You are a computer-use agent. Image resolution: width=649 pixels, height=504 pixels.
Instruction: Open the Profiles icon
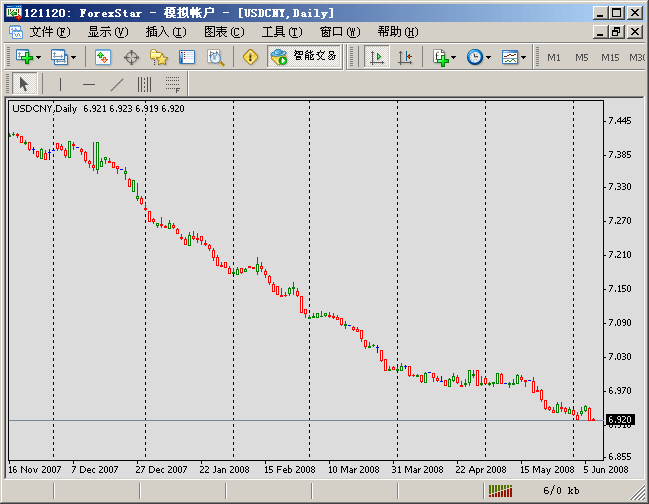[x=60, y=57]
